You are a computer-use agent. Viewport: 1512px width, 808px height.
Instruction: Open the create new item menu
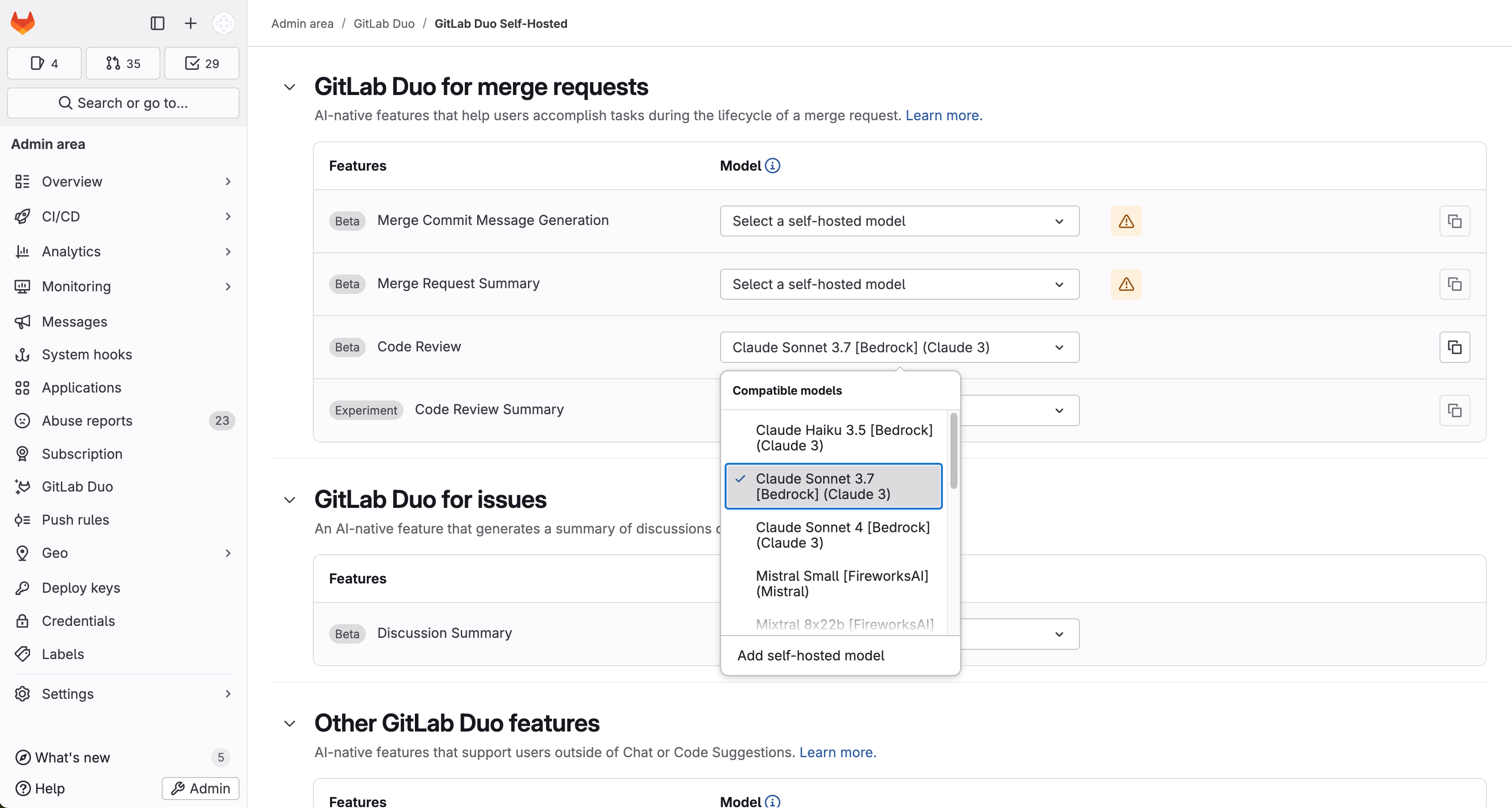pyautogui.click(x=190, y=23)
